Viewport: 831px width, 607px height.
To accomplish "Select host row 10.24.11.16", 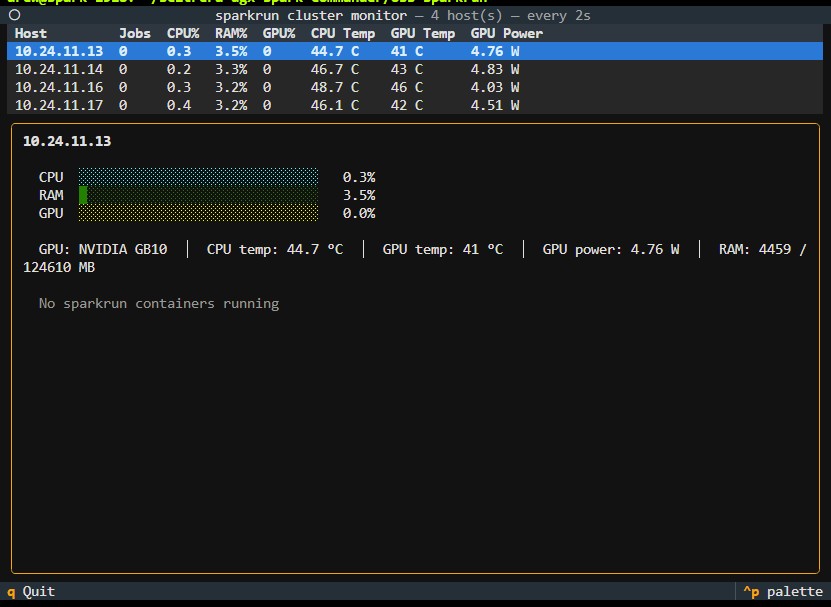I will [x=415, y=87].
